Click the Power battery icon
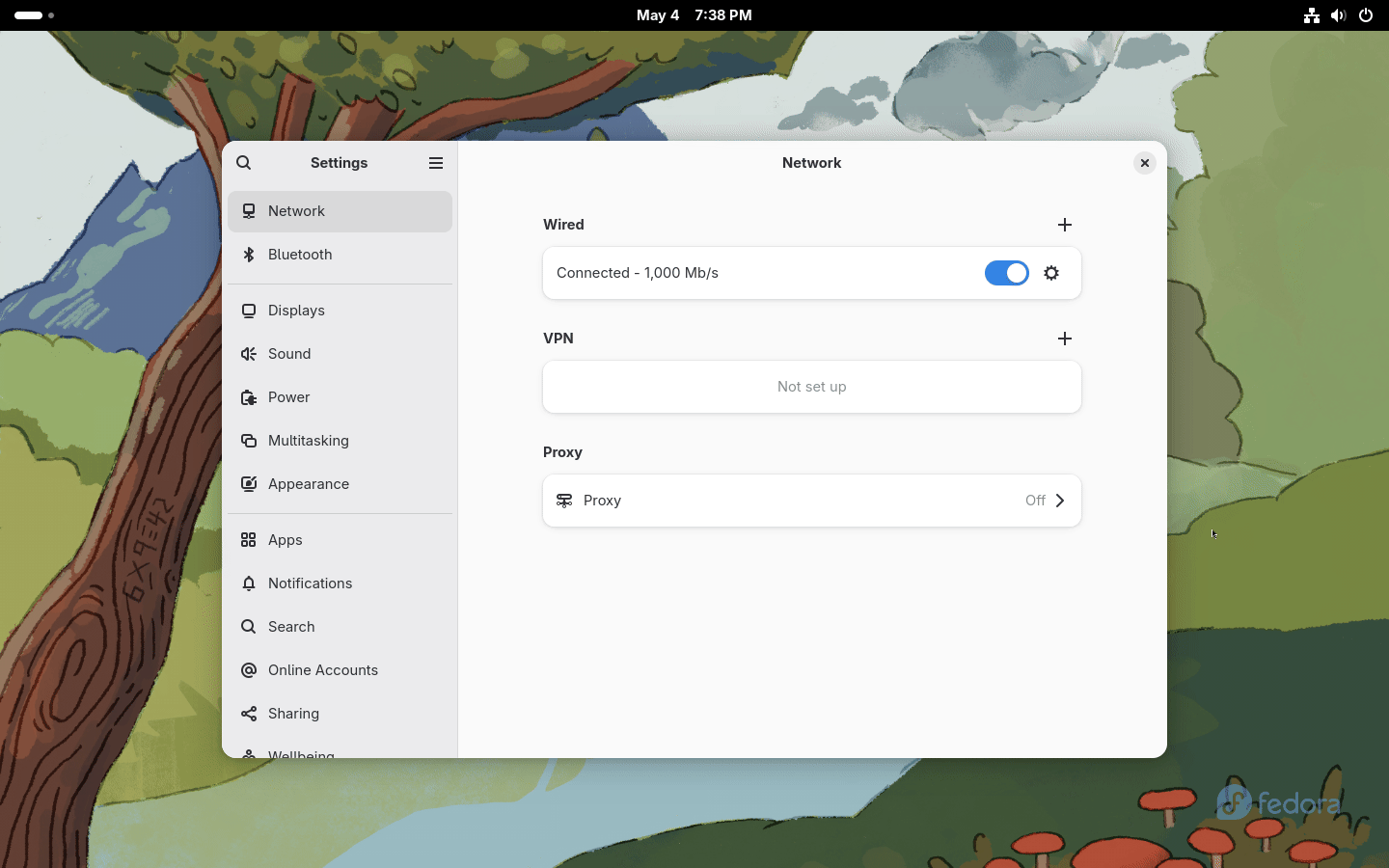 [249, 397]
